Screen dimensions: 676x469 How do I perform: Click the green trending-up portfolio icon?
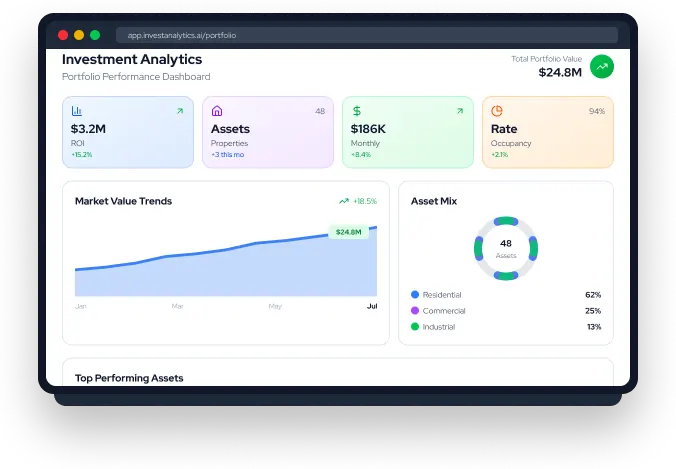(x=601, y=67)
